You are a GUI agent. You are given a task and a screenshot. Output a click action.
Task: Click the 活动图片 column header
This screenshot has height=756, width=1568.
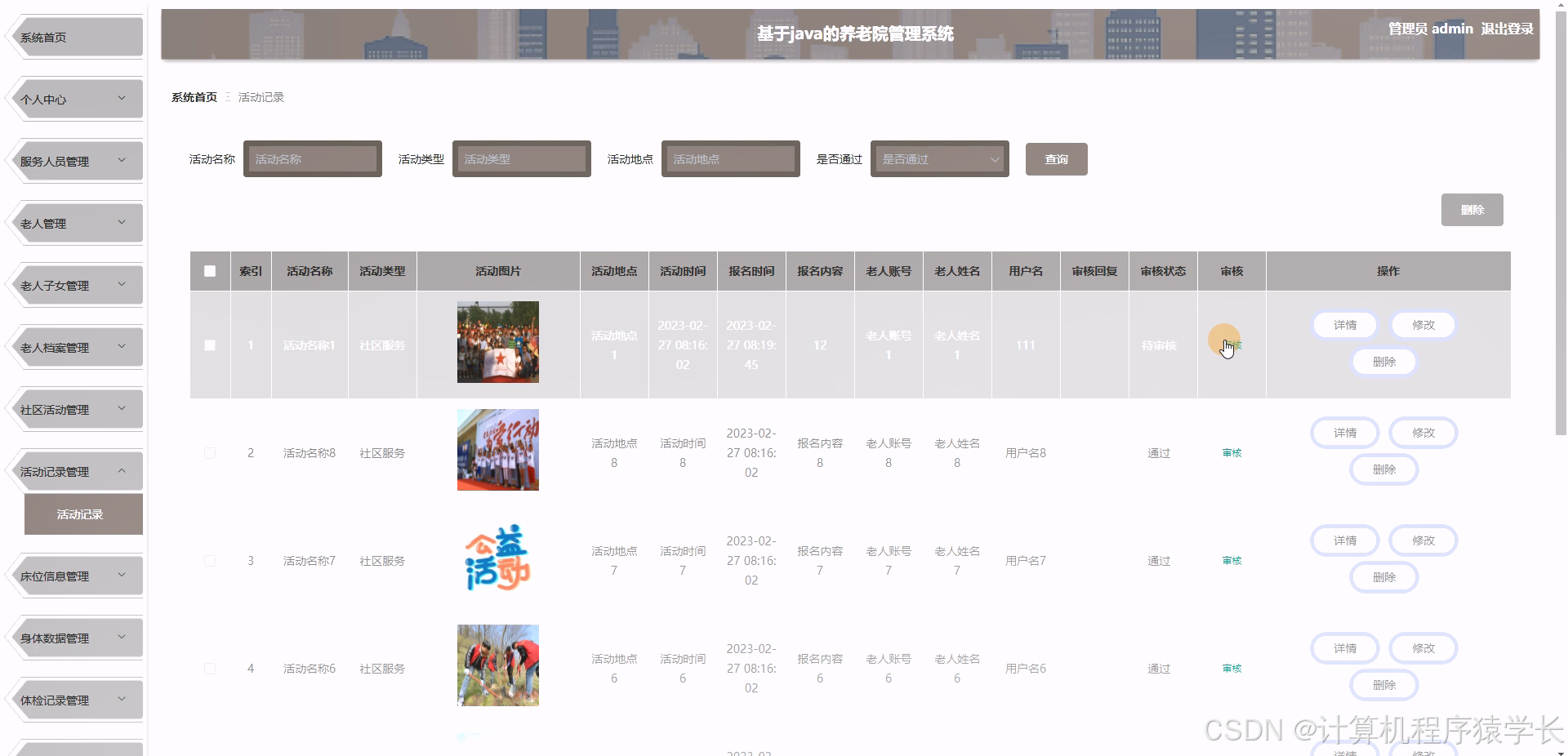click(498, 271)
